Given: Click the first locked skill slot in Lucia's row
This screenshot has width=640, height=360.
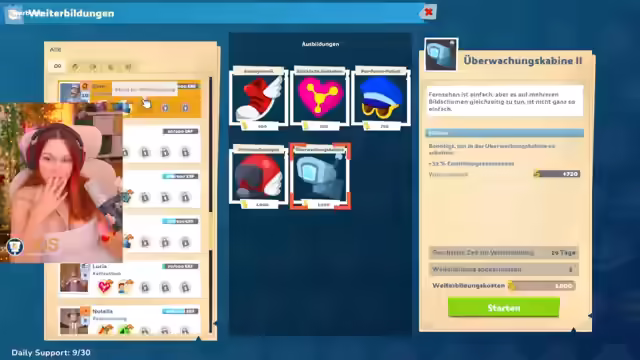Looking at the screenshot, I should (x=145, y=287).
